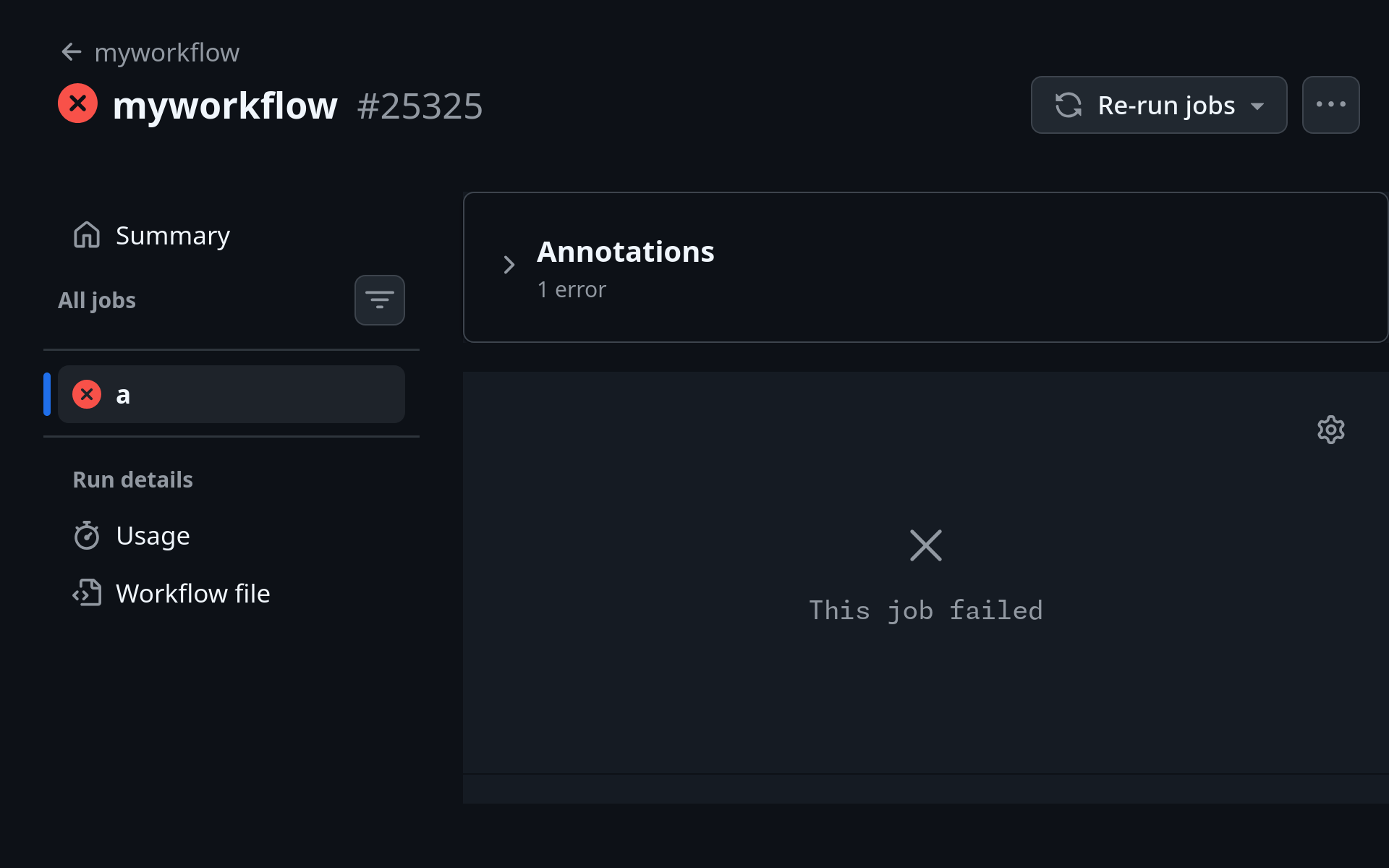
Task: Click the Usage stopwatch icon
Action: (x=87, y=535)
